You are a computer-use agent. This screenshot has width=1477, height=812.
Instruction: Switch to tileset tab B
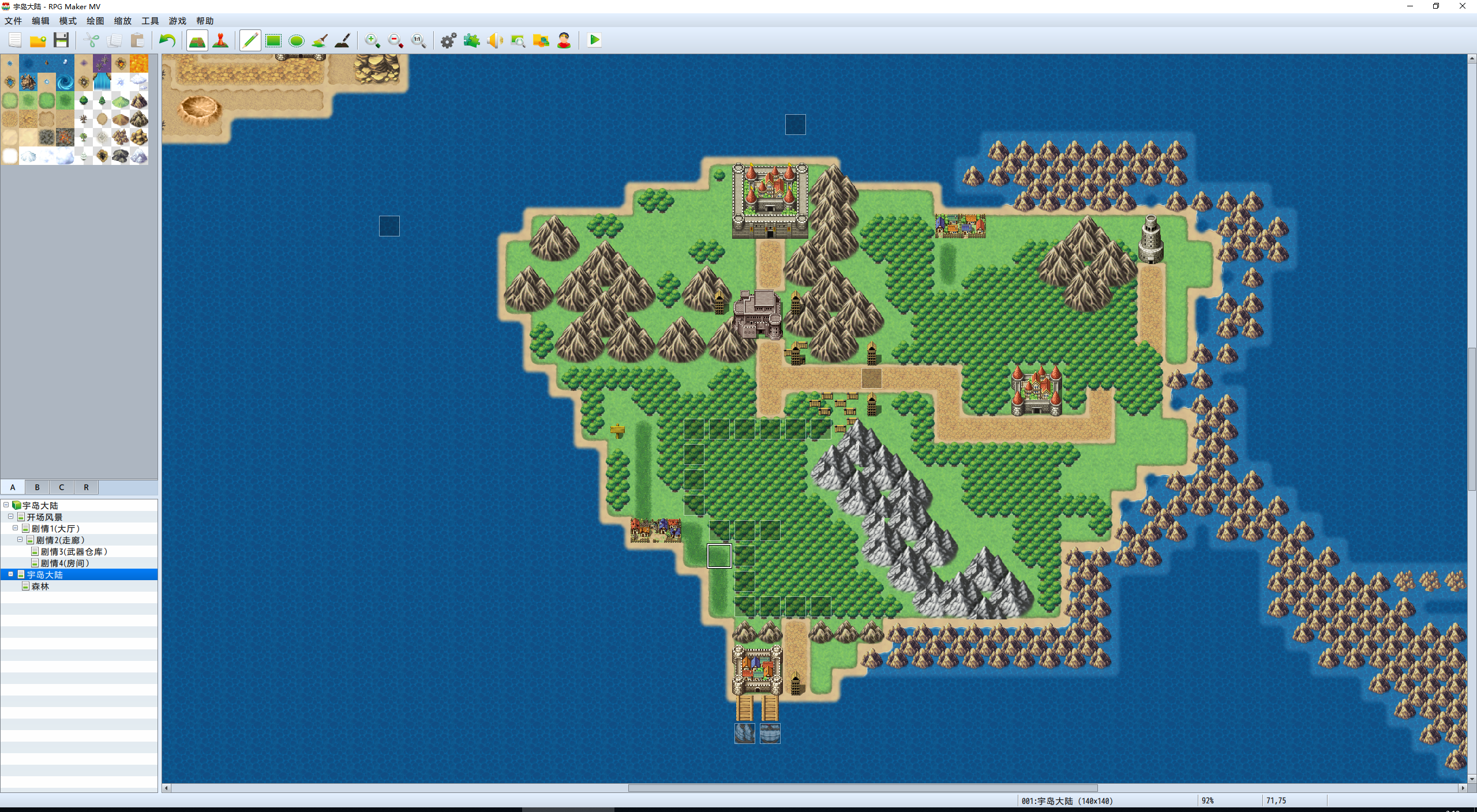point(37,487)
